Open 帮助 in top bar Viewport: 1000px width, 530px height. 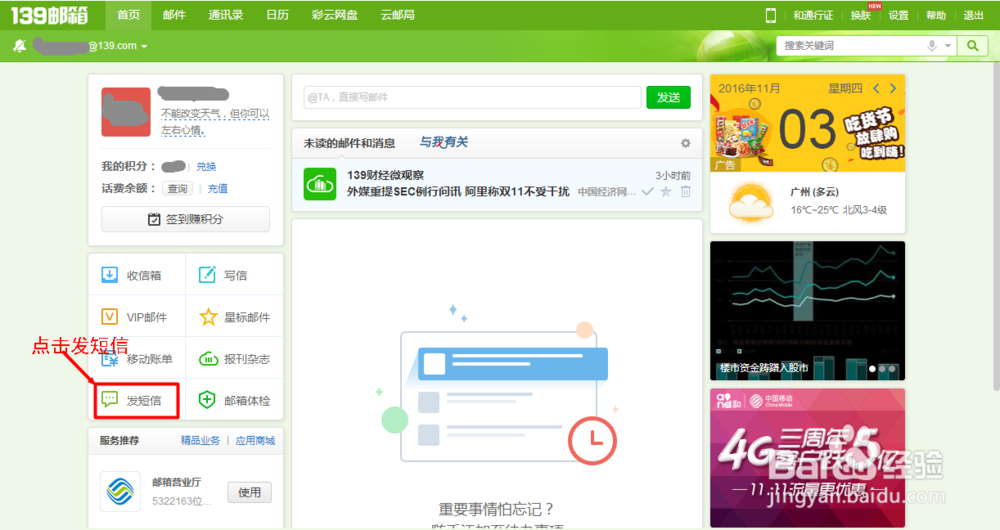(936, 15)
